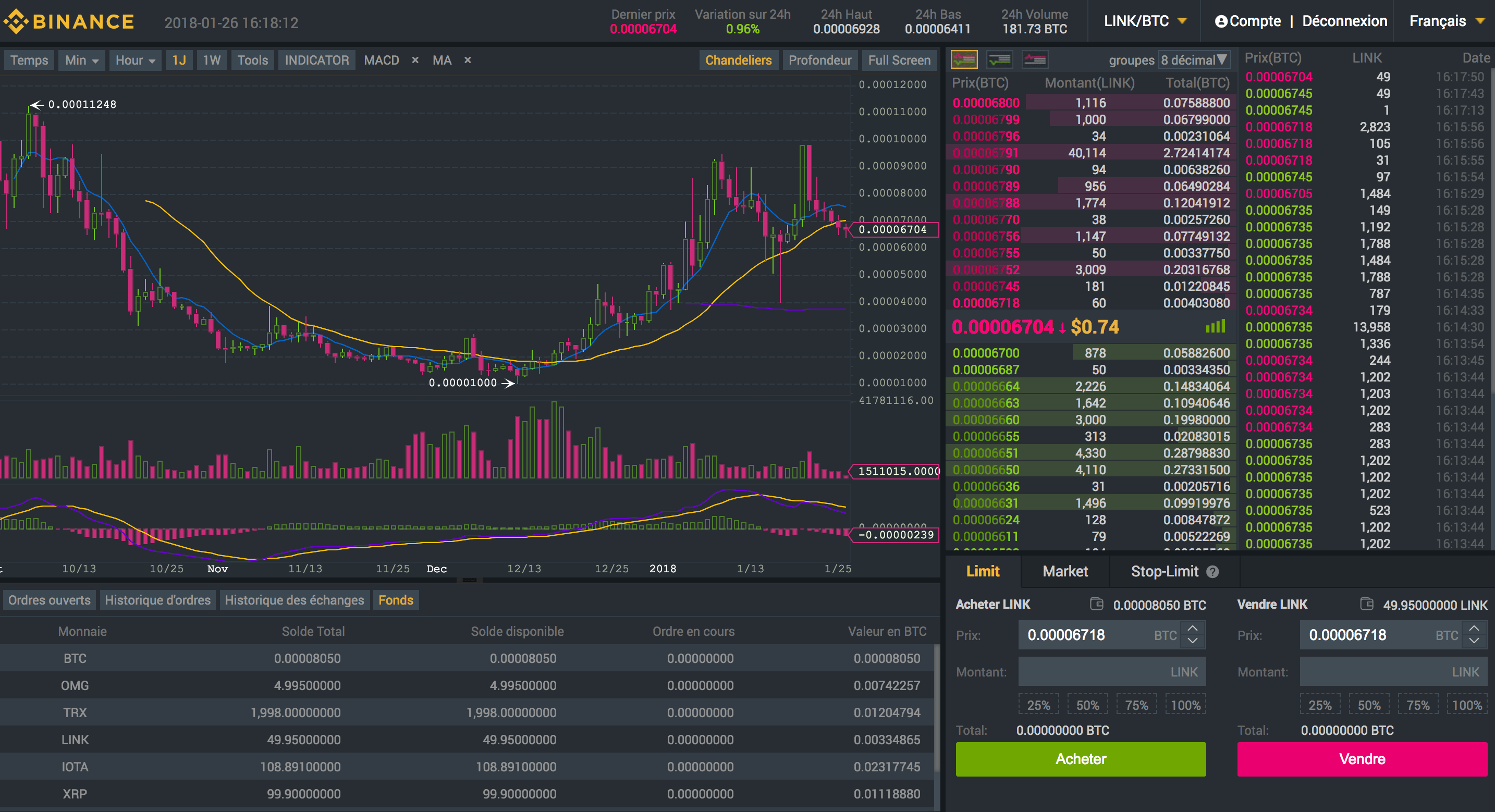Image resolution: width=1495 pixels, height=812 pixels.
Task: Click the MA indicator label
Action: [442, 60]
